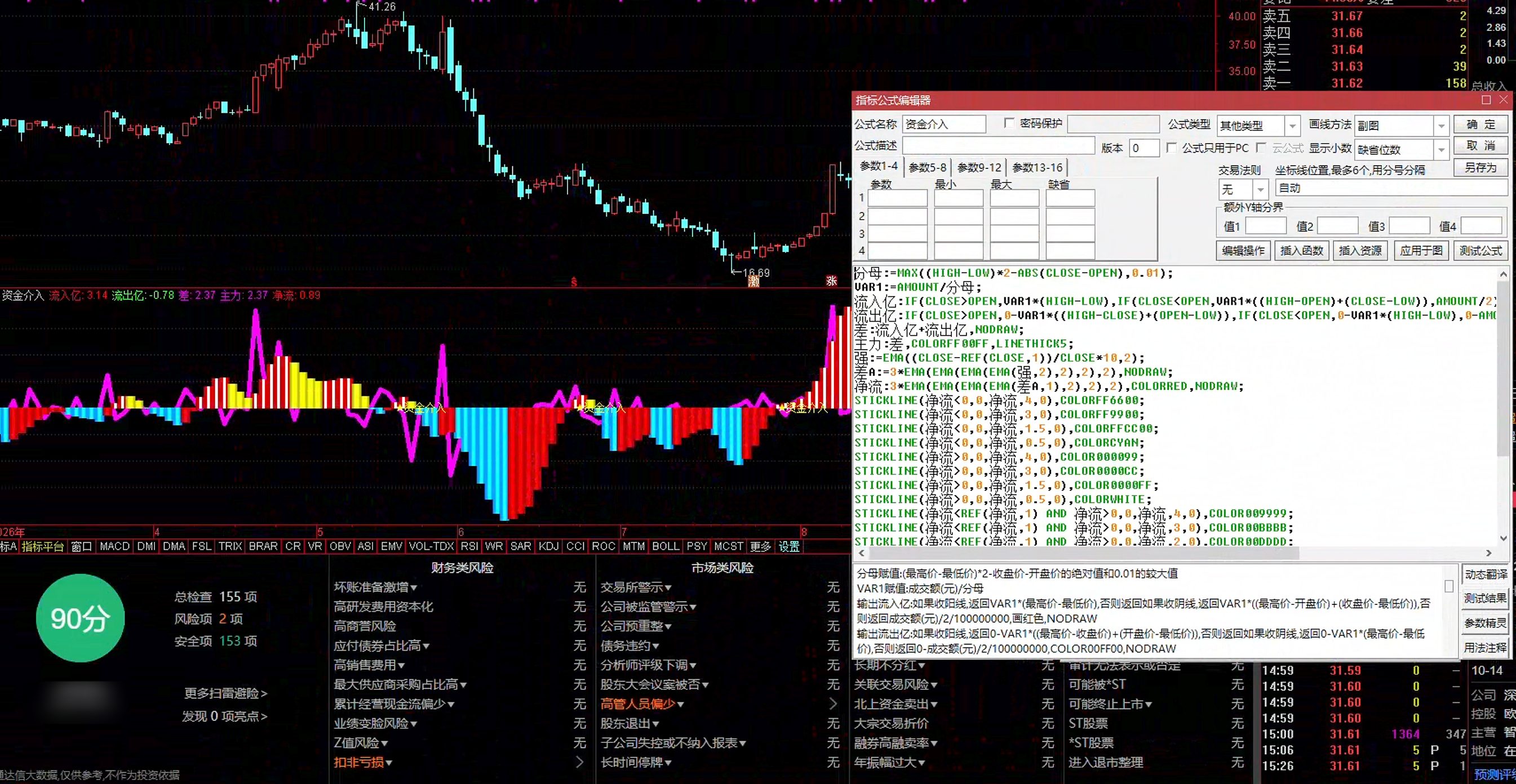The image size is (1516, 784).
Task: Switch to the 参数9-12 tab
Action: [979, 168]
